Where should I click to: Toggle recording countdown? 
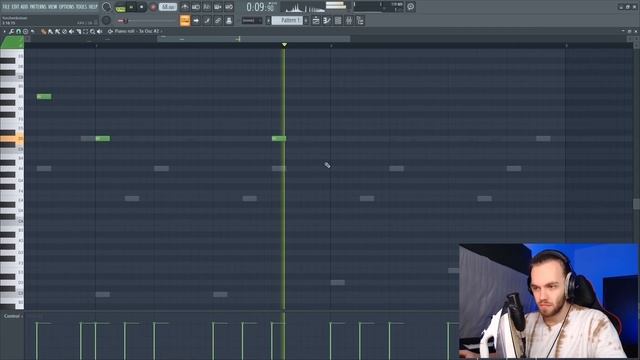pyautogui.click(x=207, y=7)
